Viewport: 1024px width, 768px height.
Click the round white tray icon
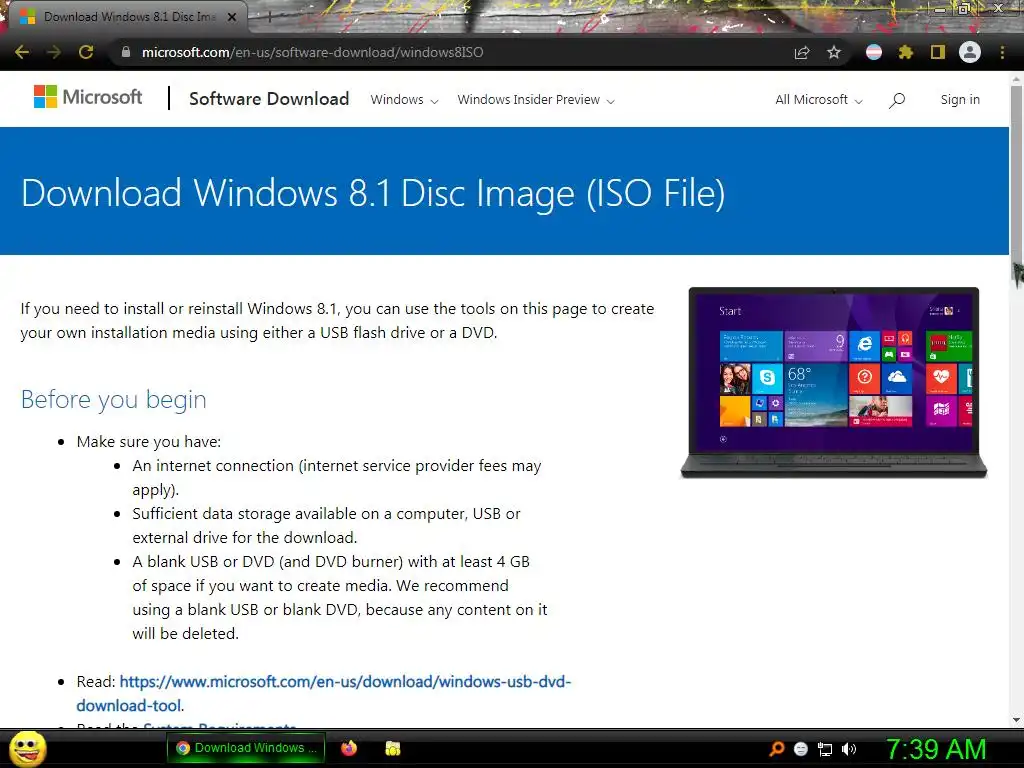tap(801, 749)
